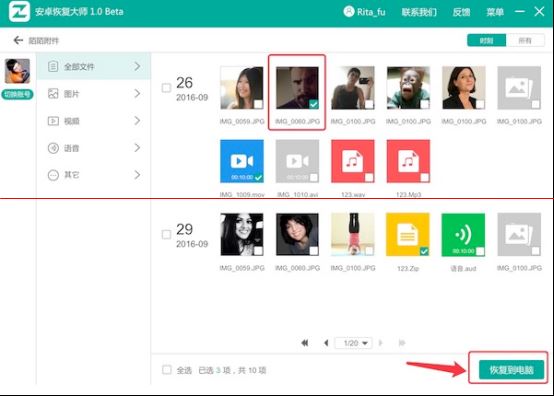Open the red audio file 123.Mp3
Viewport: 554px width, 396px height.
click(408, 161)
